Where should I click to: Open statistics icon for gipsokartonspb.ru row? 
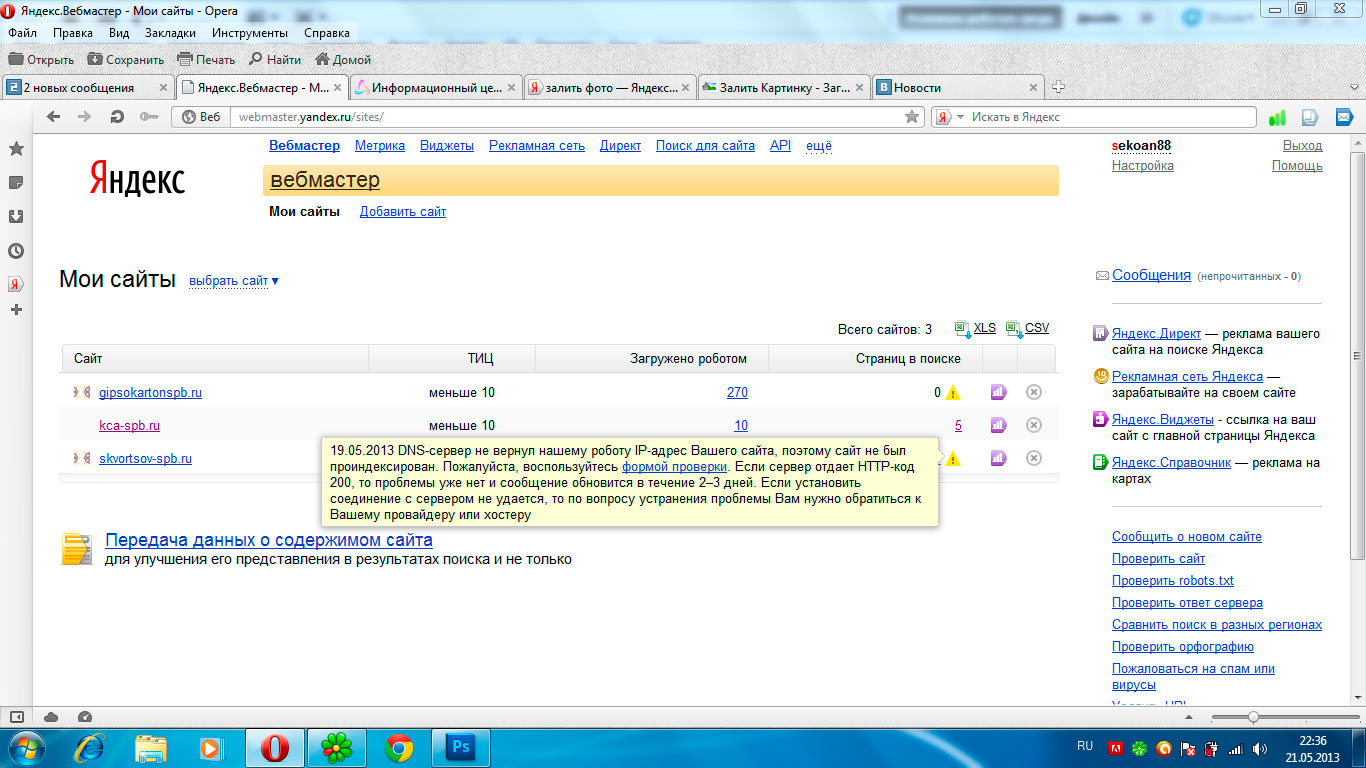998,392
